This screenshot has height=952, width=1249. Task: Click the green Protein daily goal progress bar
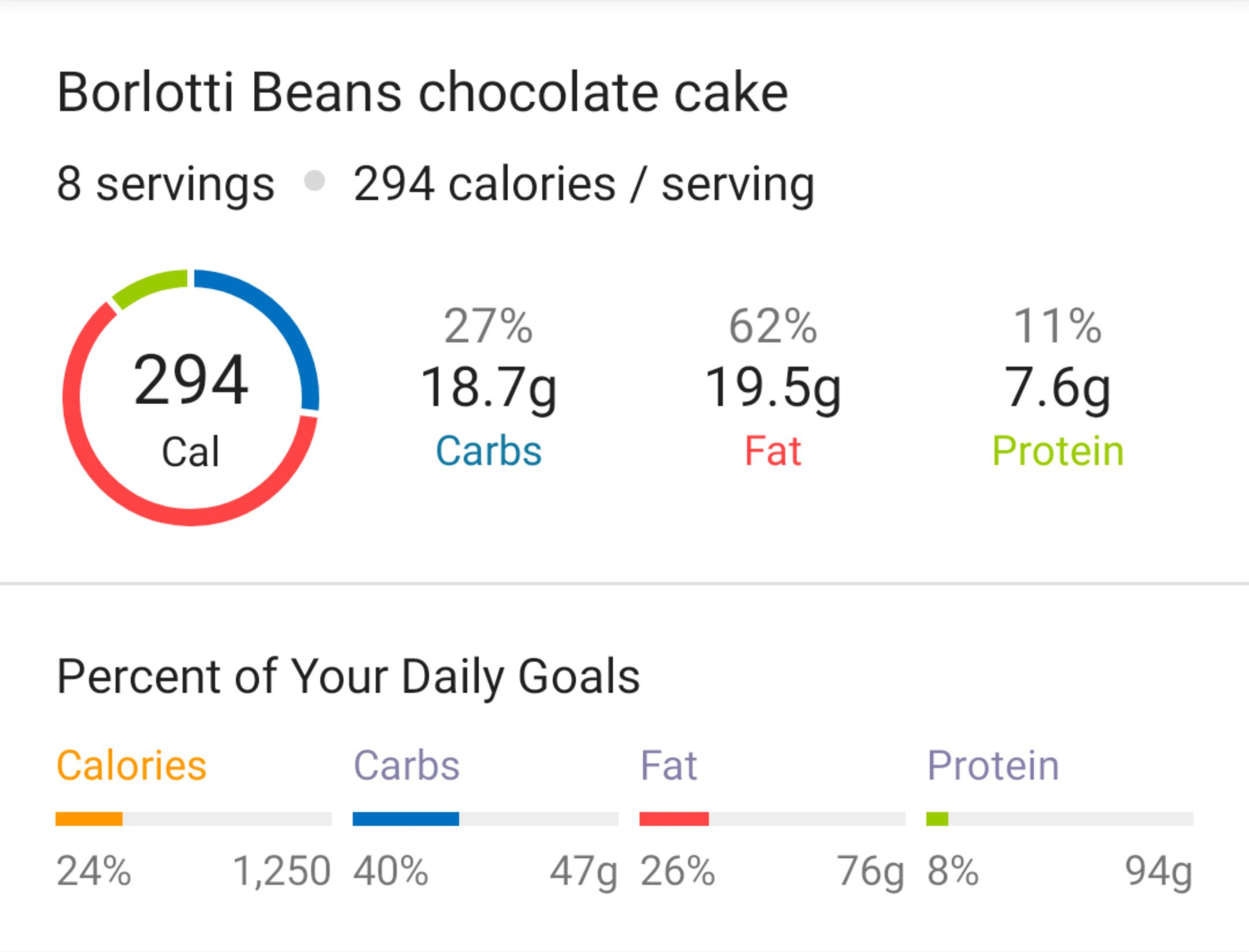coord(937,819)
